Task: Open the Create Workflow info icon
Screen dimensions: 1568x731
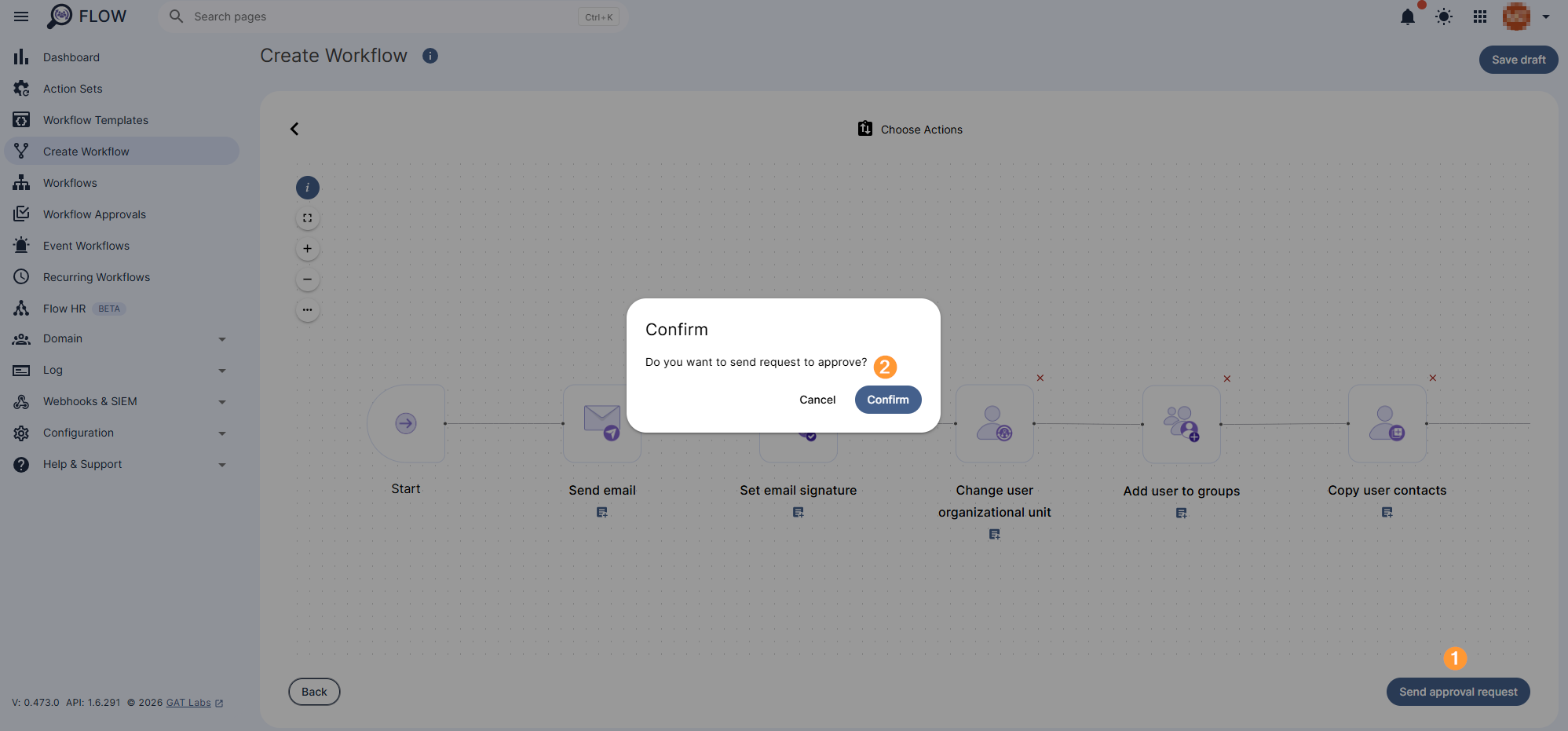Action: [430, 56]
